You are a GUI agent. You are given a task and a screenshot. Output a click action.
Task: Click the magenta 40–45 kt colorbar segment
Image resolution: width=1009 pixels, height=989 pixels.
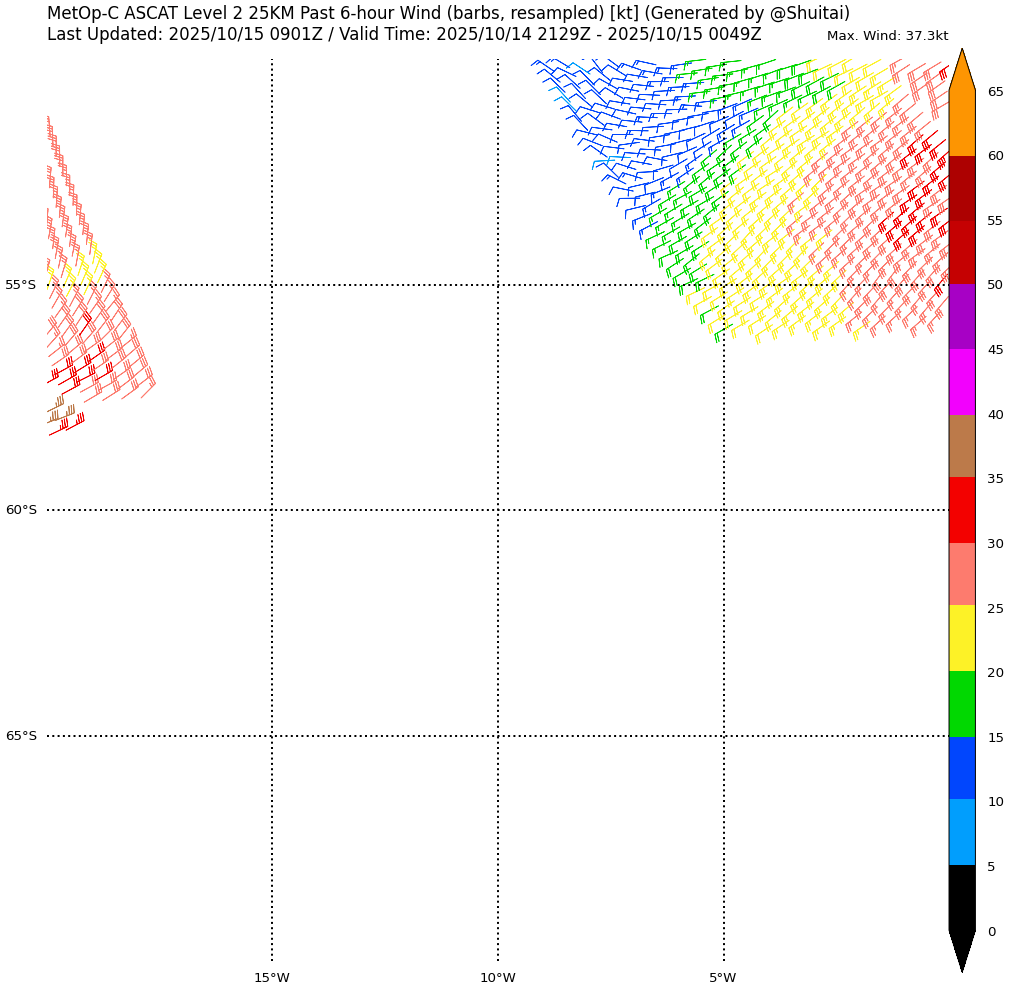(x=961, y=382)
